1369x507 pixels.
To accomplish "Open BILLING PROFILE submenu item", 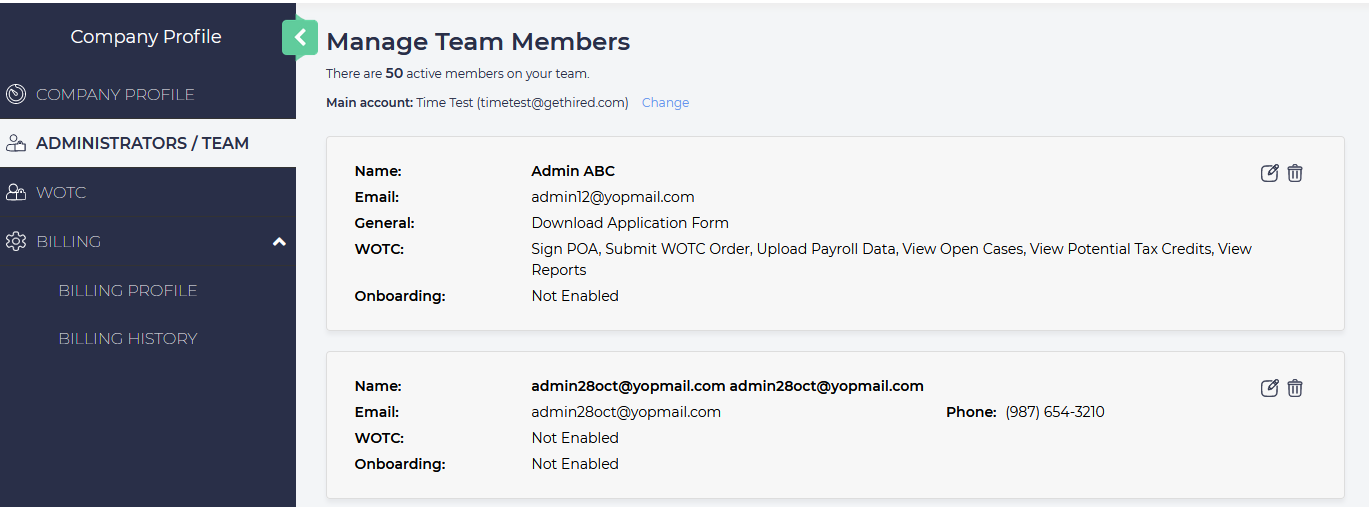I will click(128, 290).
